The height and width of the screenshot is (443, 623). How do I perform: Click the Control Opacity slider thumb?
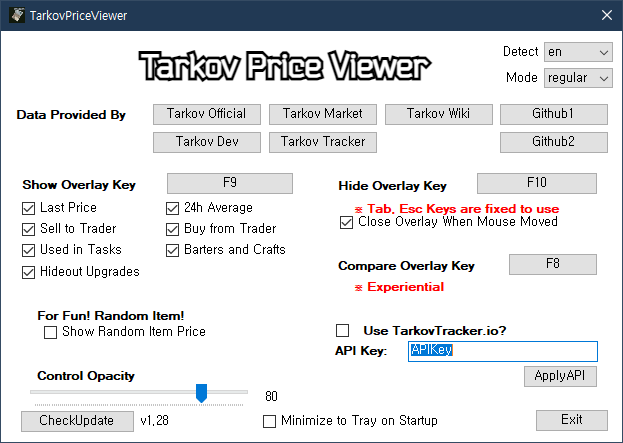201,393
